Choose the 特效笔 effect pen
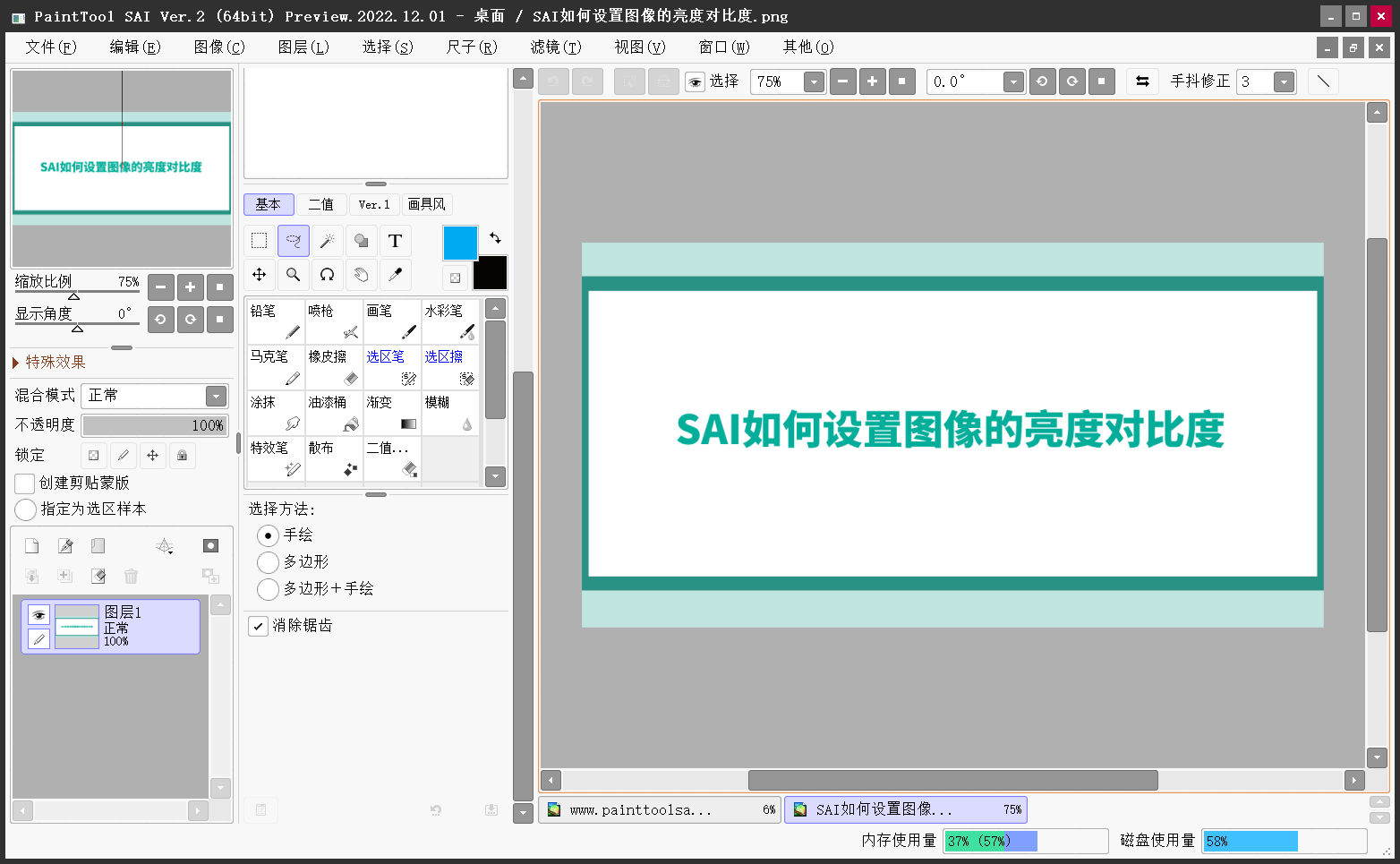This screenshot has height=864, width=1400. pos(276,458)
